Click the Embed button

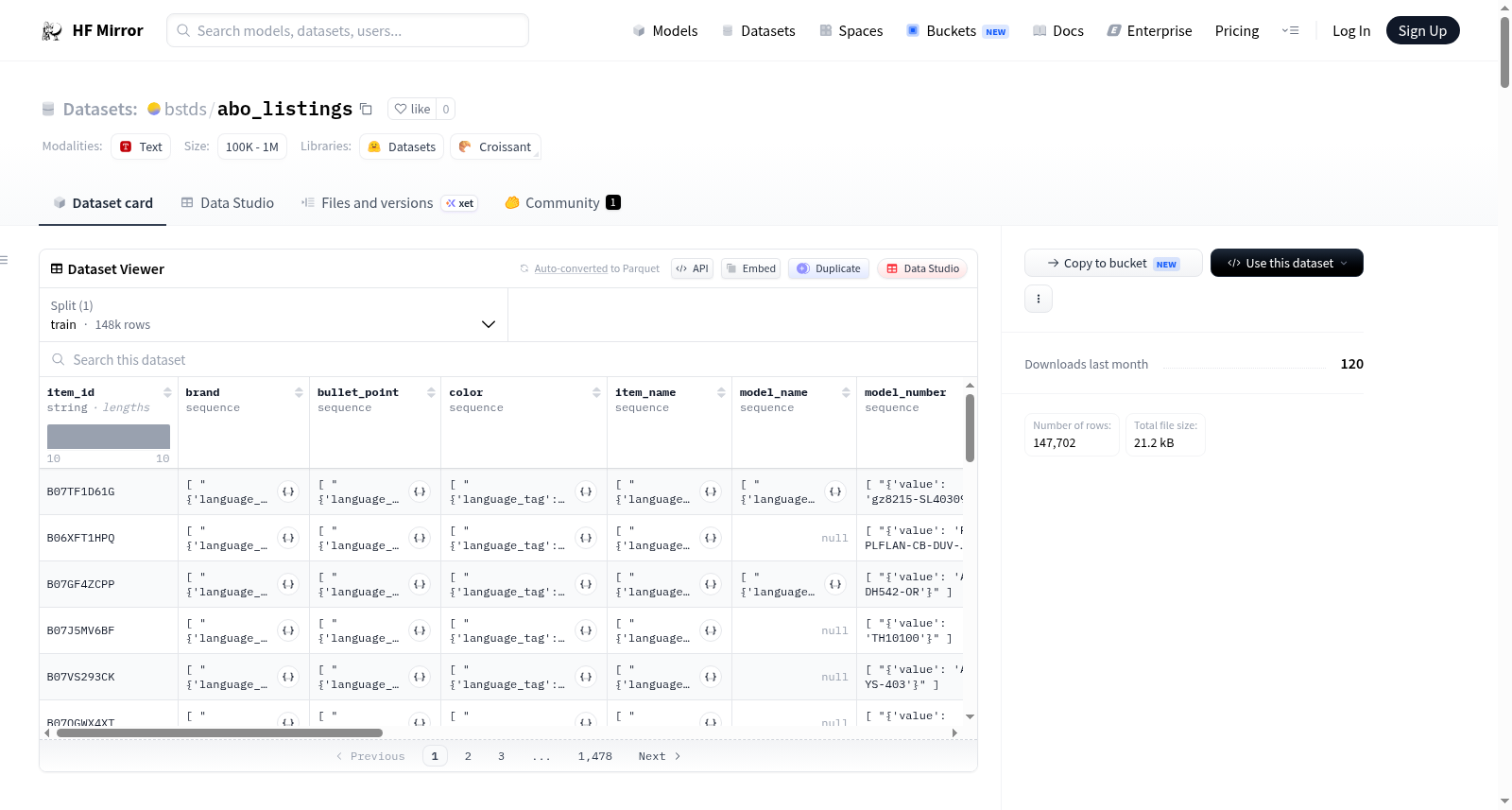[x=750, y=268]
